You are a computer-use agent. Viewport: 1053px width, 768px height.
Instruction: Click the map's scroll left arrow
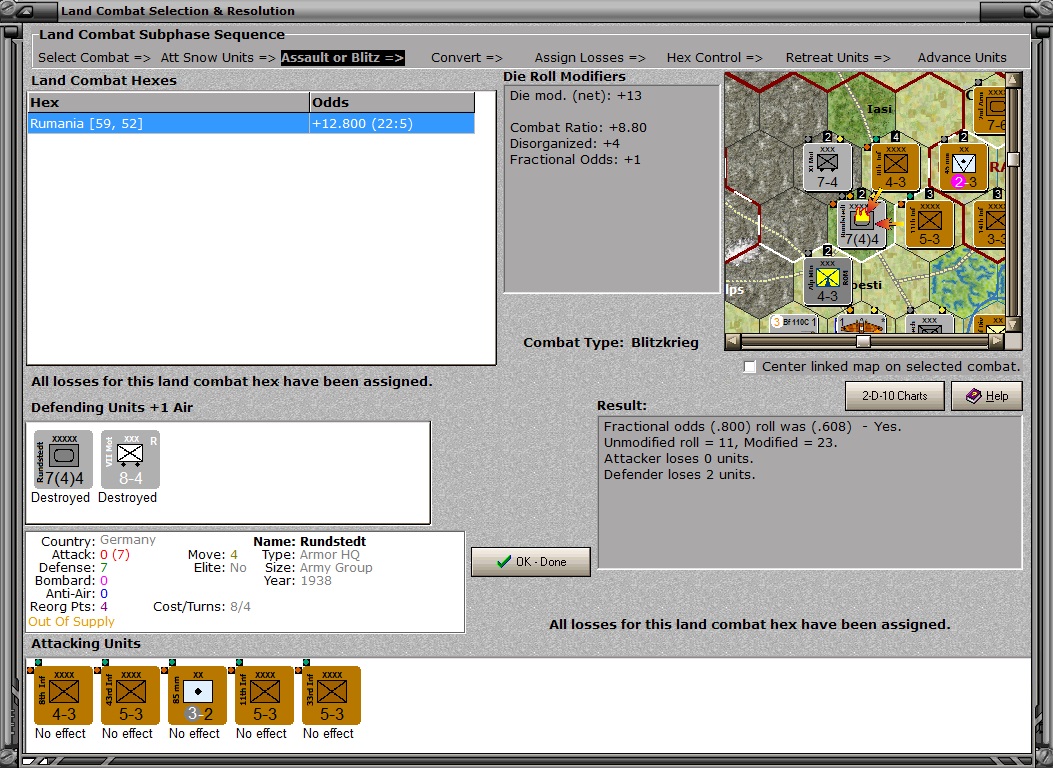(733, 341)
